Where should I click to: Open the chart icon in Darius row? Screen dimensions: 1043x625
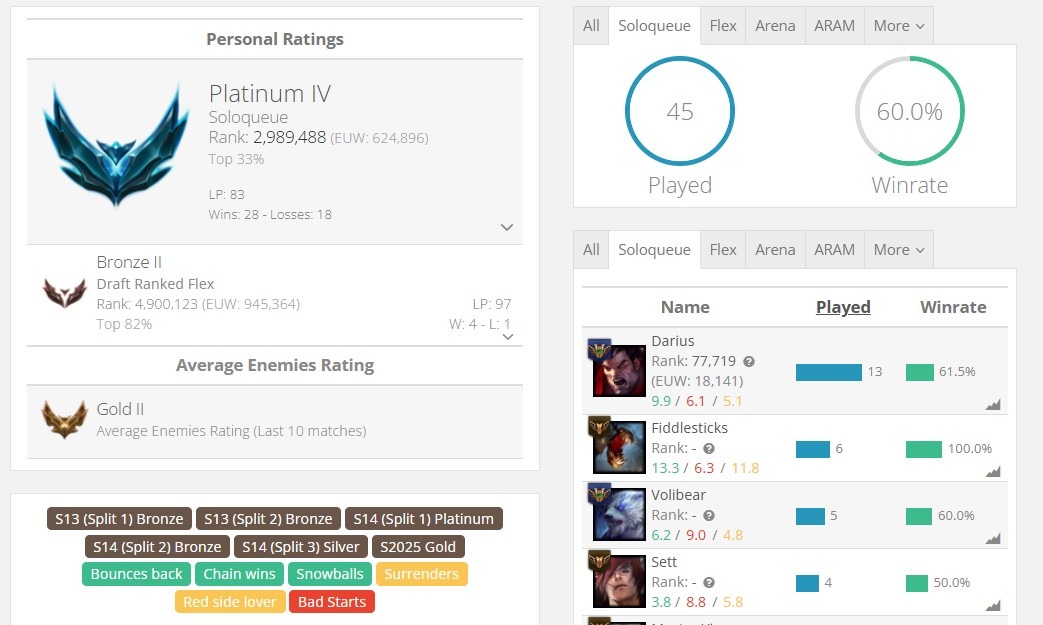tap(993, 405)
